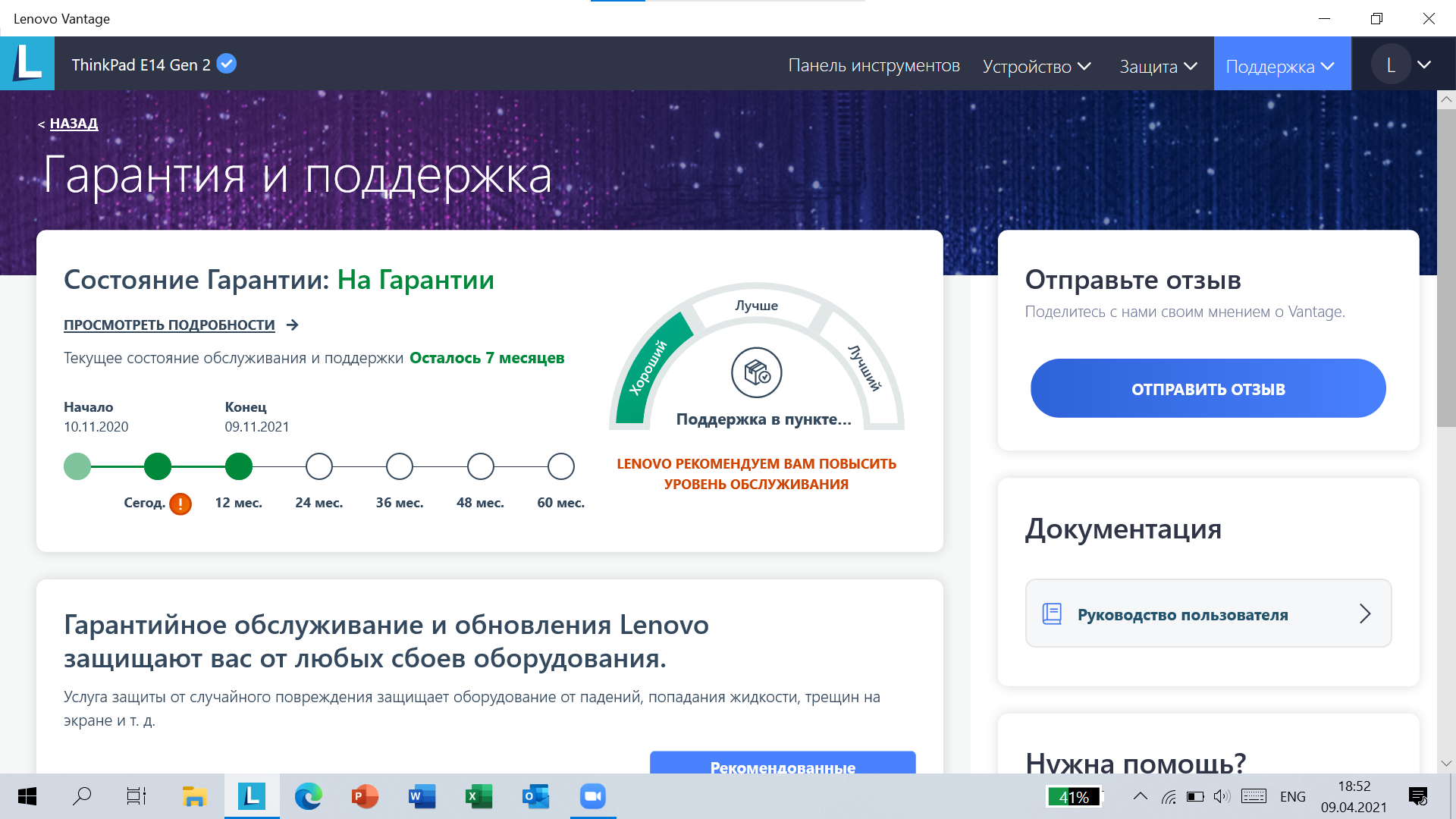Open Task View in taskbar
Screen dimensions: 1456x819
[136, 796]
